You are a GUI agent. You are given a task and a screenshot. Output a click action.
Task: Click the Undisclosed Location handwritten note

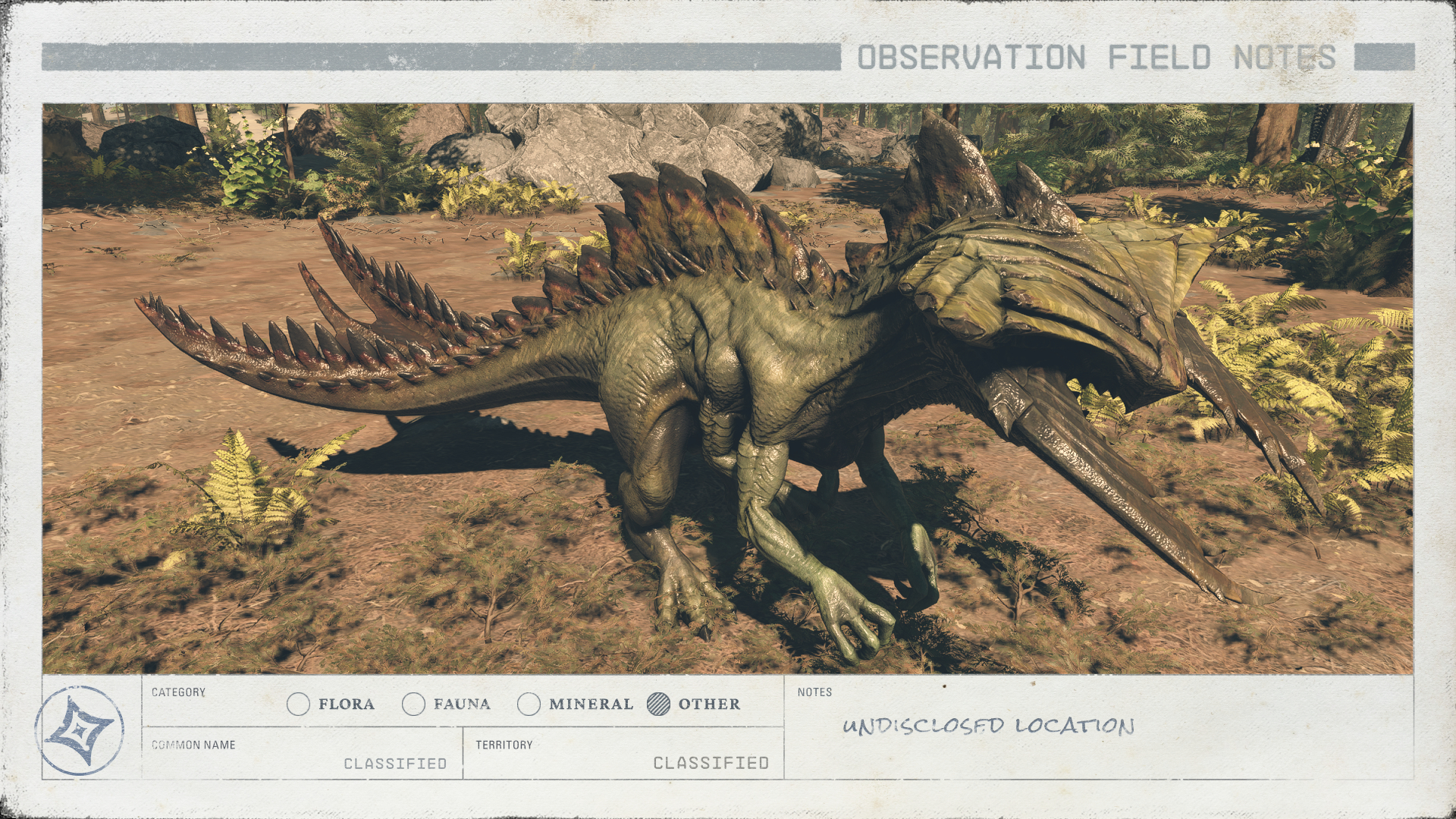[x=989, y=726]
